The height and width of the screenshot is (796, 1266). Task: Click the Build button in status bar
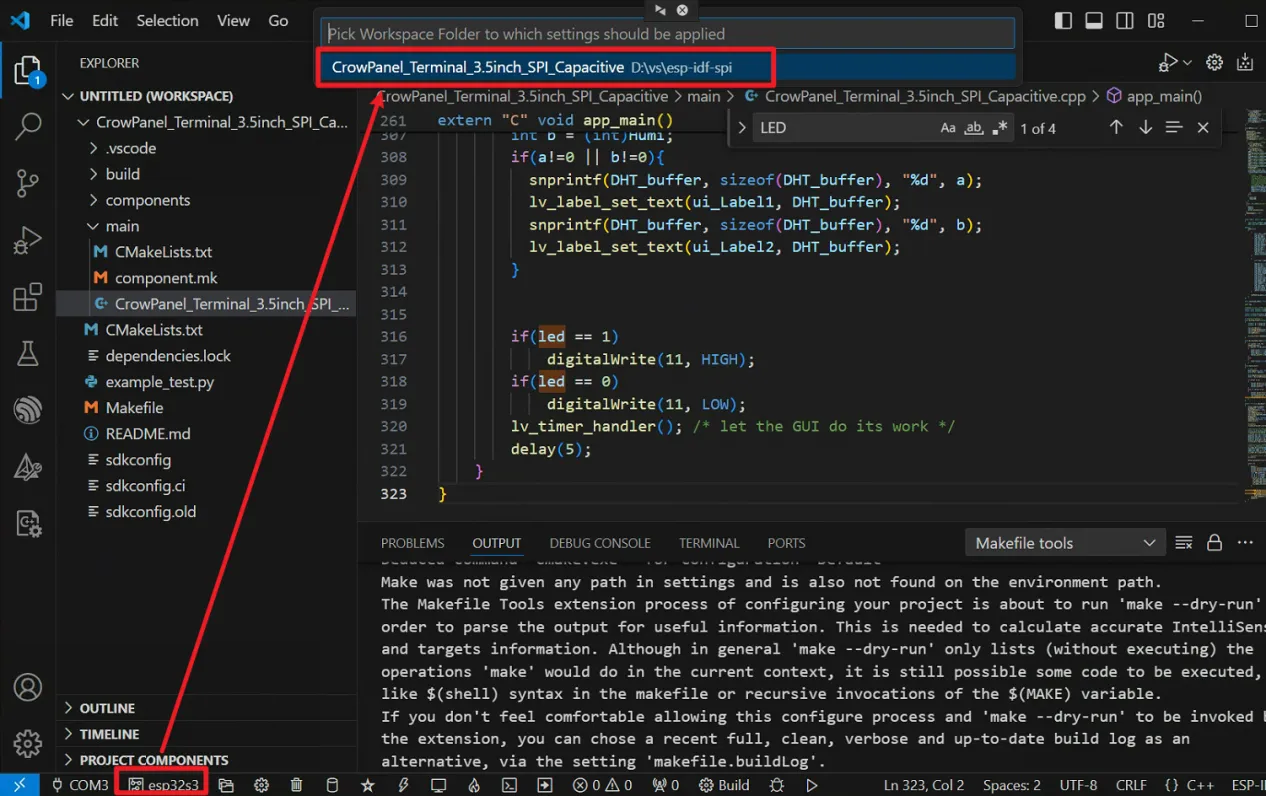[x=725, y=785]
